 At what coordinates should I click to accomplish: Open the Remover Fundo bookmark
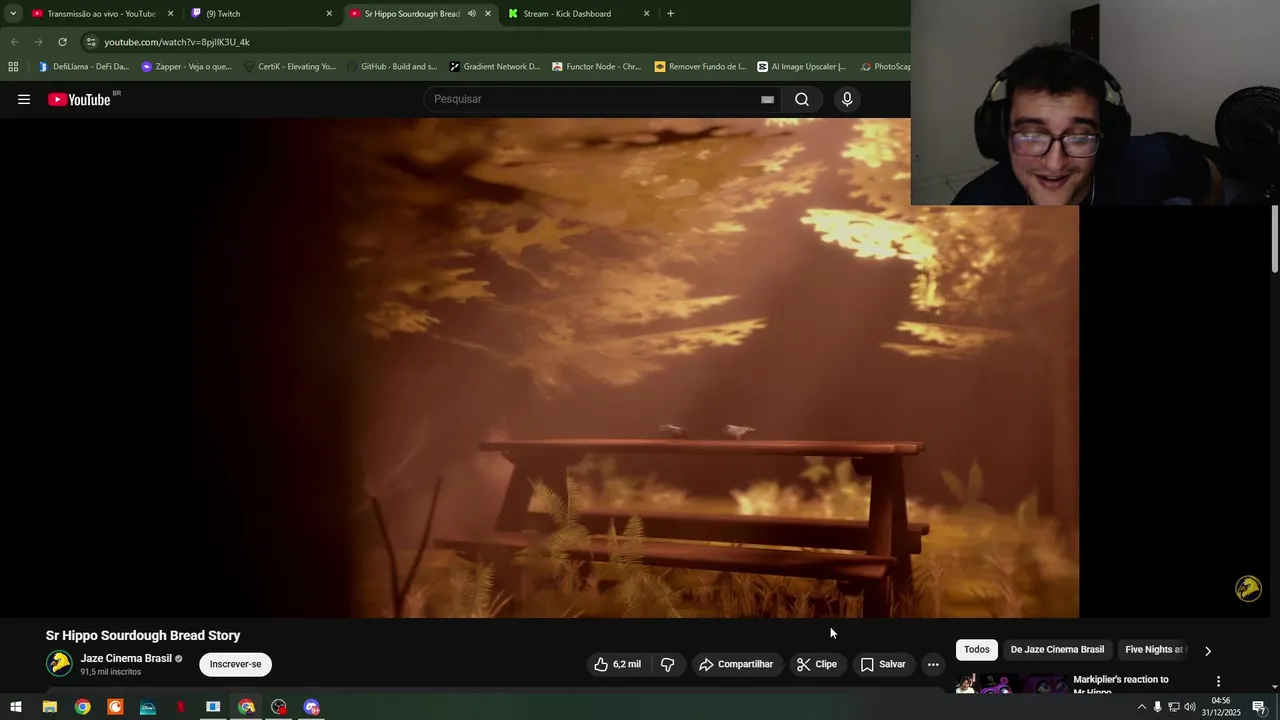[700, 67]
